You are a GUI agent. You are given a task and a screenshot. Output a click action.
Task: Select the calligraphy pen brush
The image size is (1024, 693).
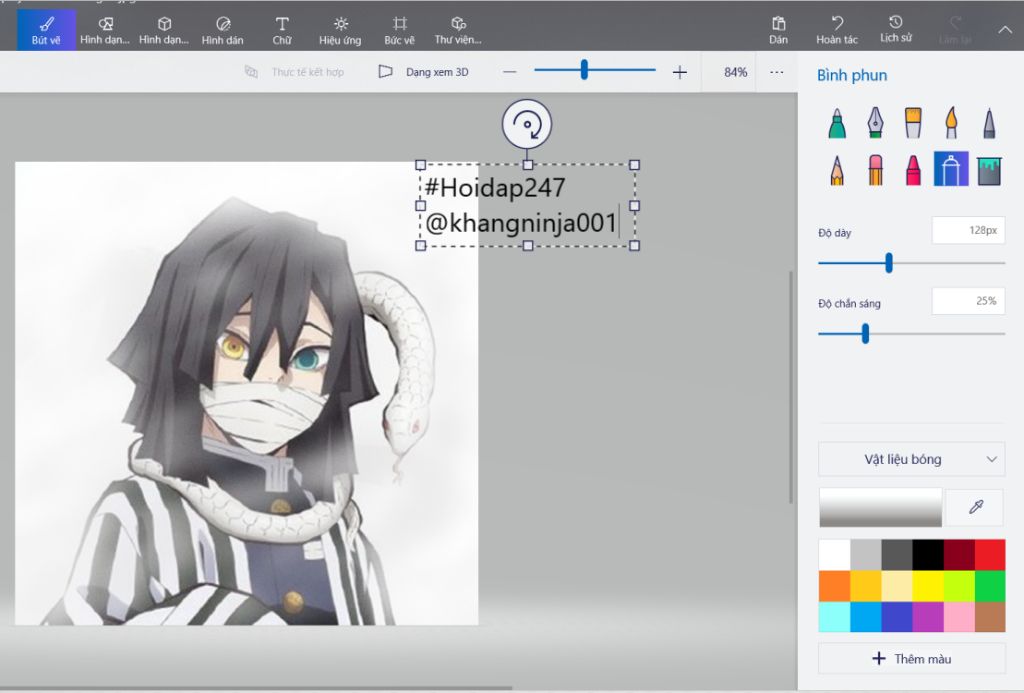coord(875,122)
